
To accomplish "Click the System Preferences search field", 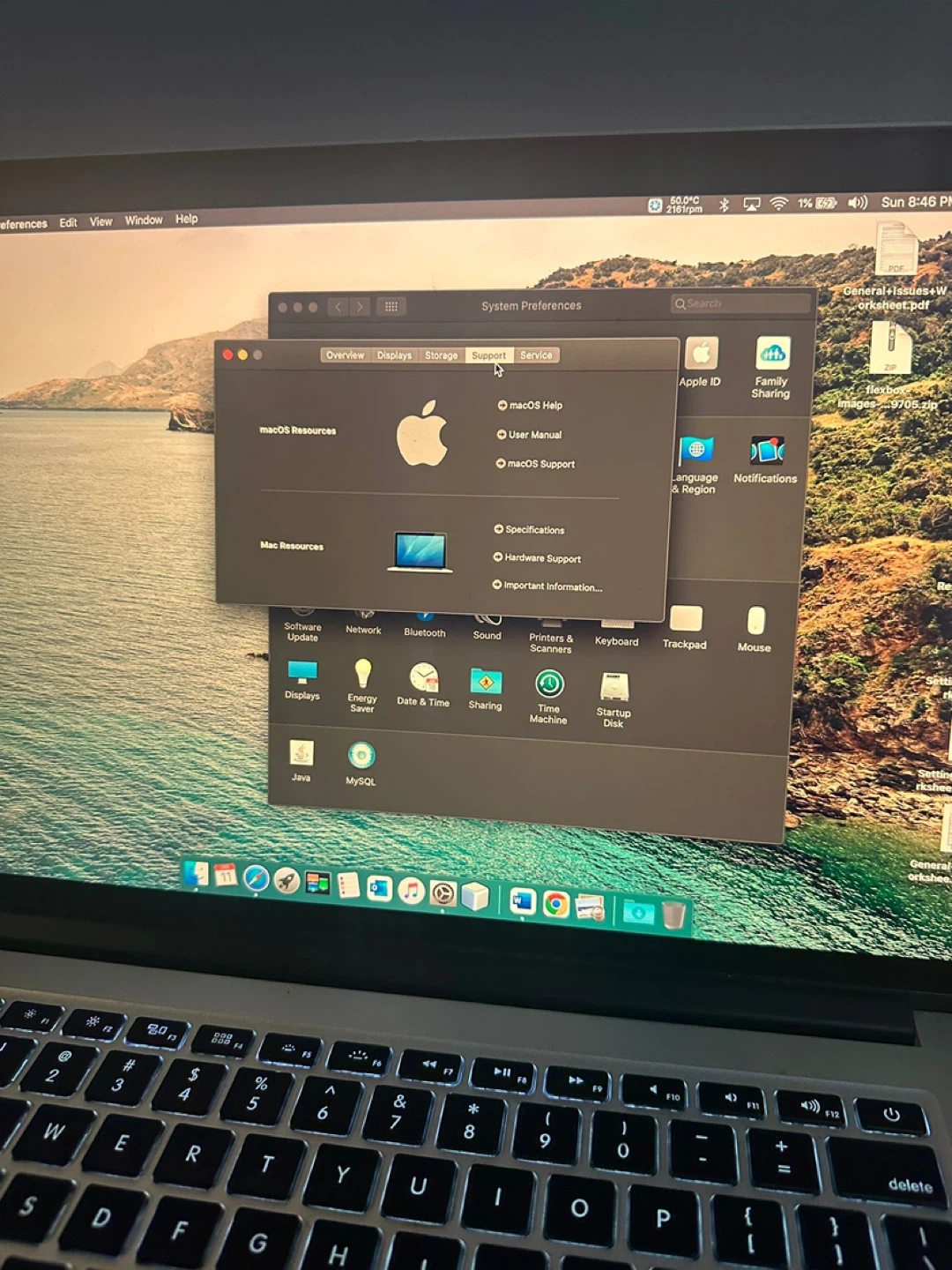I will tap(740, 304).
